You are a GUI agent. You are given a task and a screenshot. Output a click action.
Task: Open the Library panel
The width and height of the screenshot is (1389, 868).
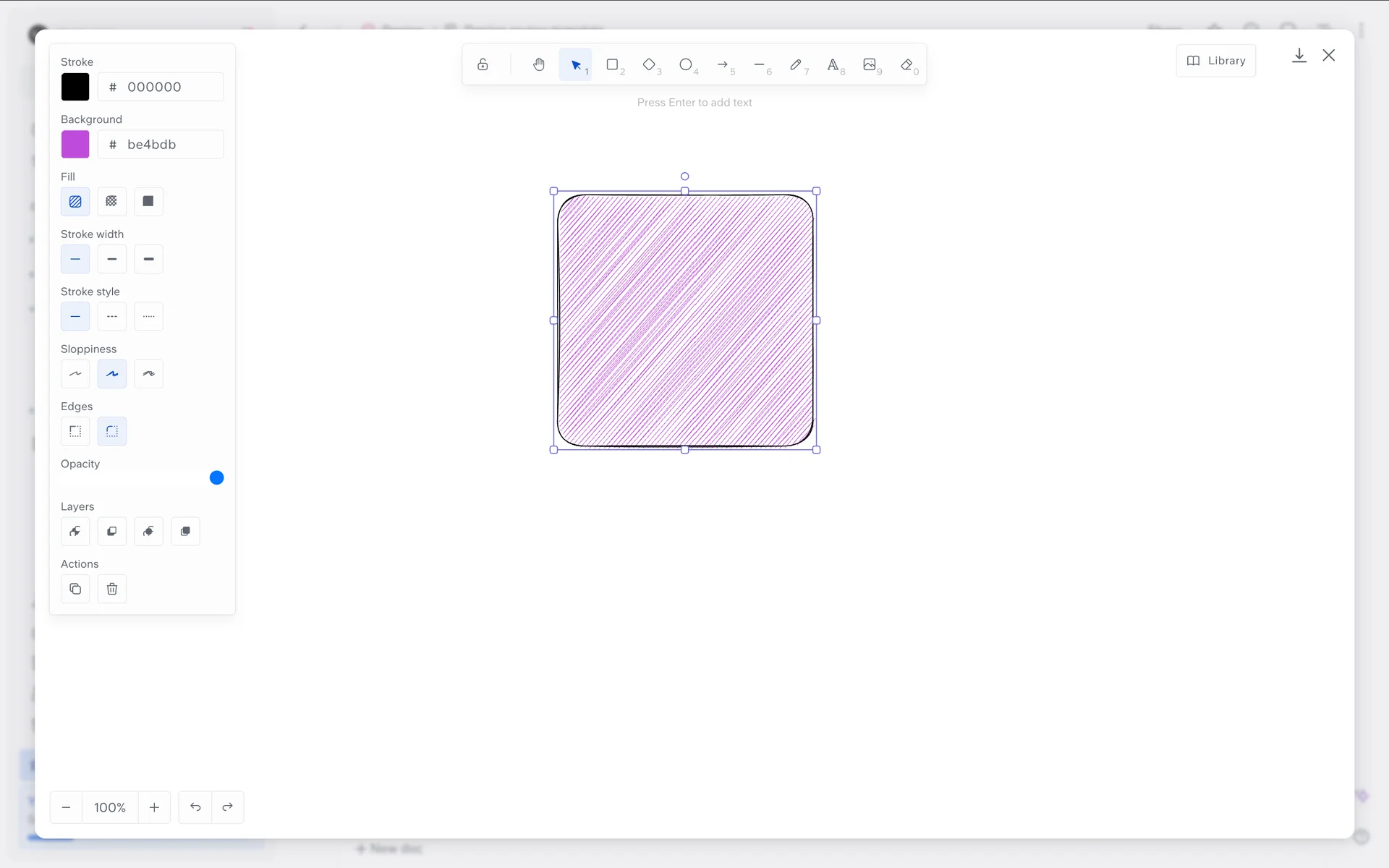(1215, 61)
